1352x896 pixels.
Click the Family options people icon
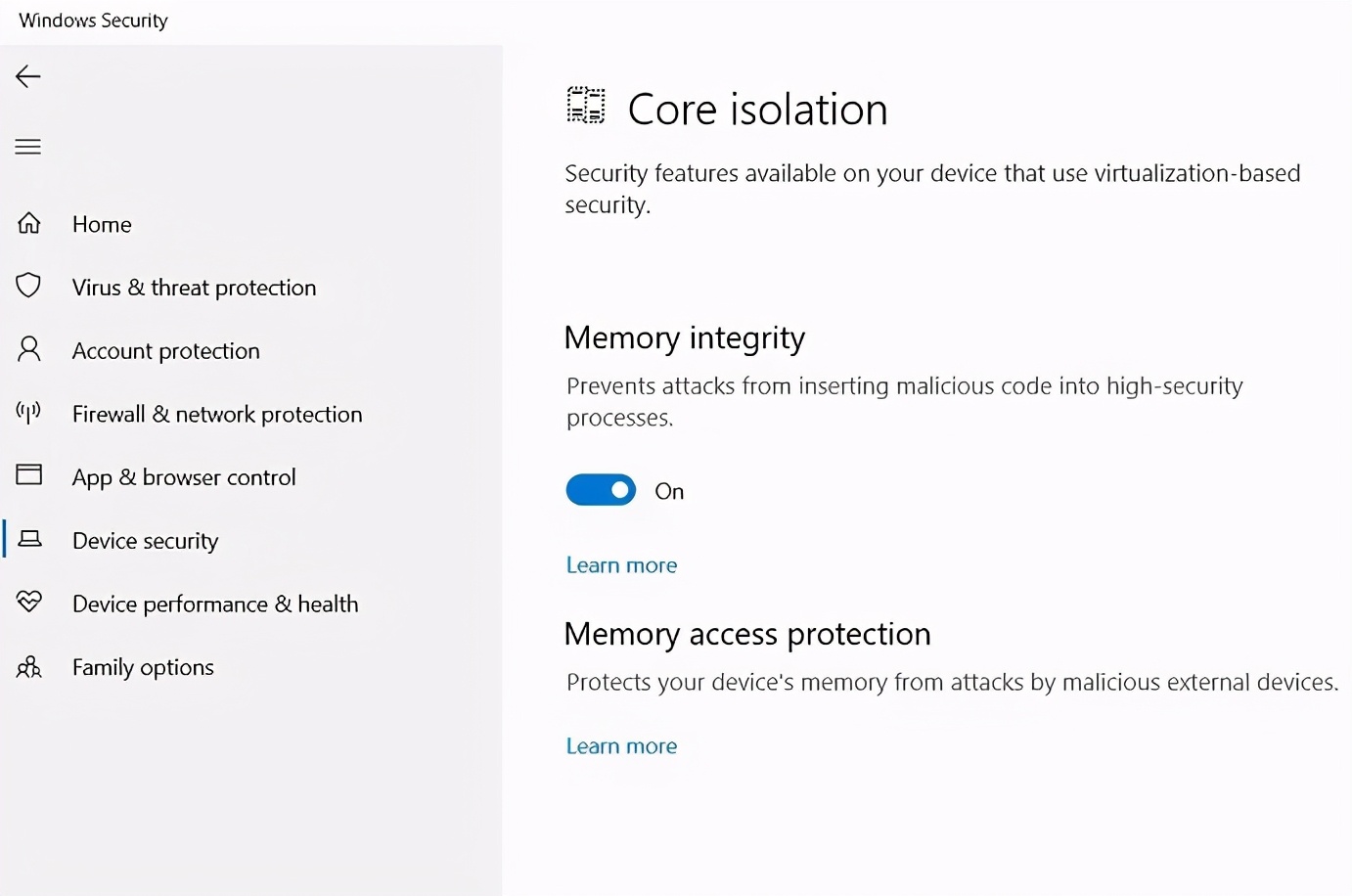pos(28,666)
